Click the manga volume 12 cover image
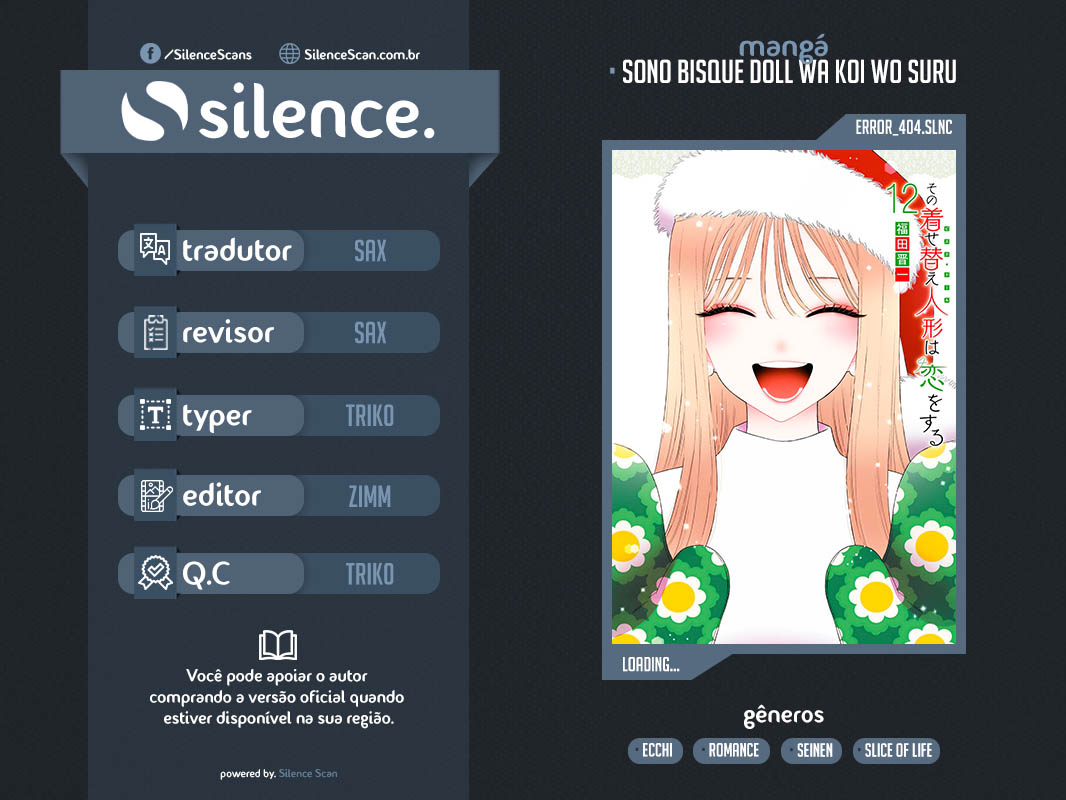Screen dimensions: 1066x800 click(x=783, y=396)
